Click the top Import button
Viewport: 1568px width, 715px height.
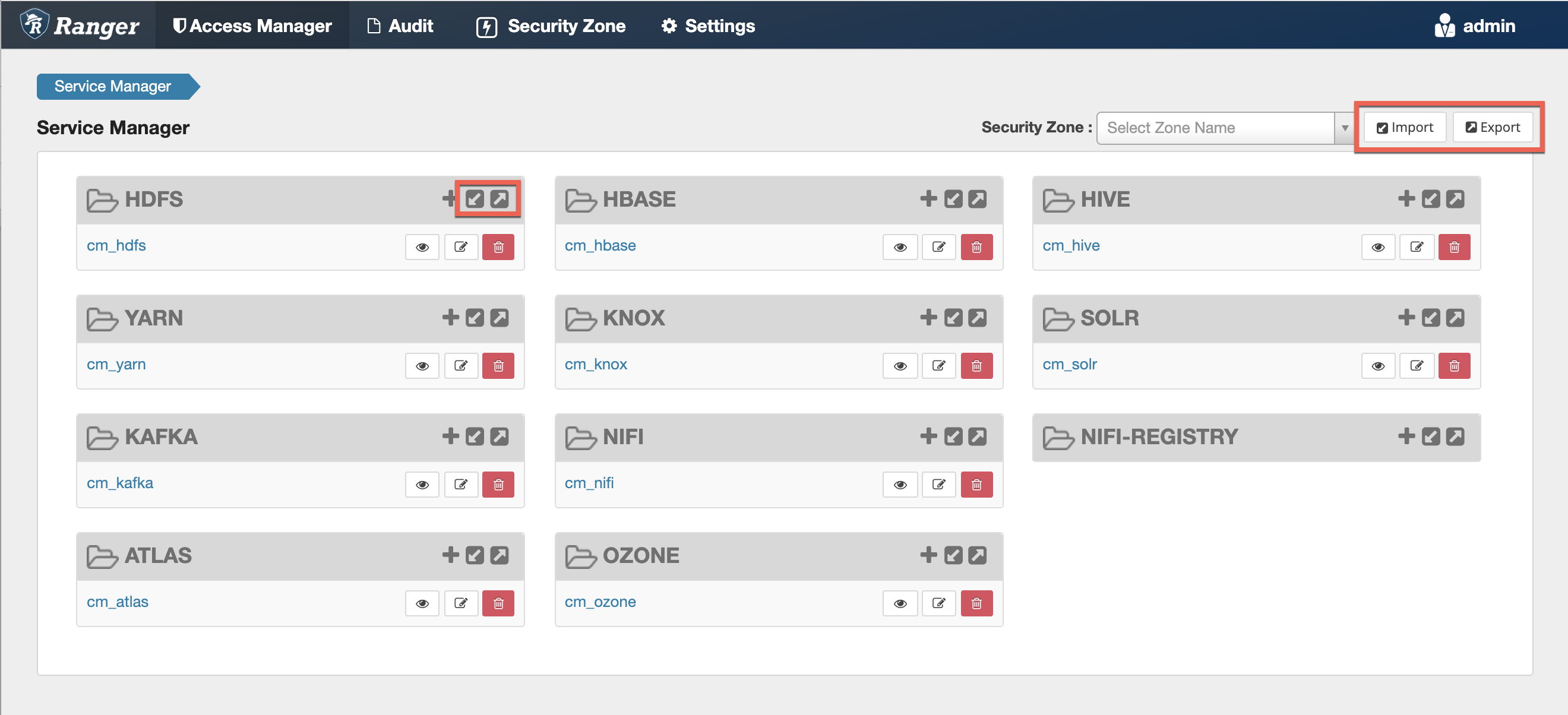1405,127
